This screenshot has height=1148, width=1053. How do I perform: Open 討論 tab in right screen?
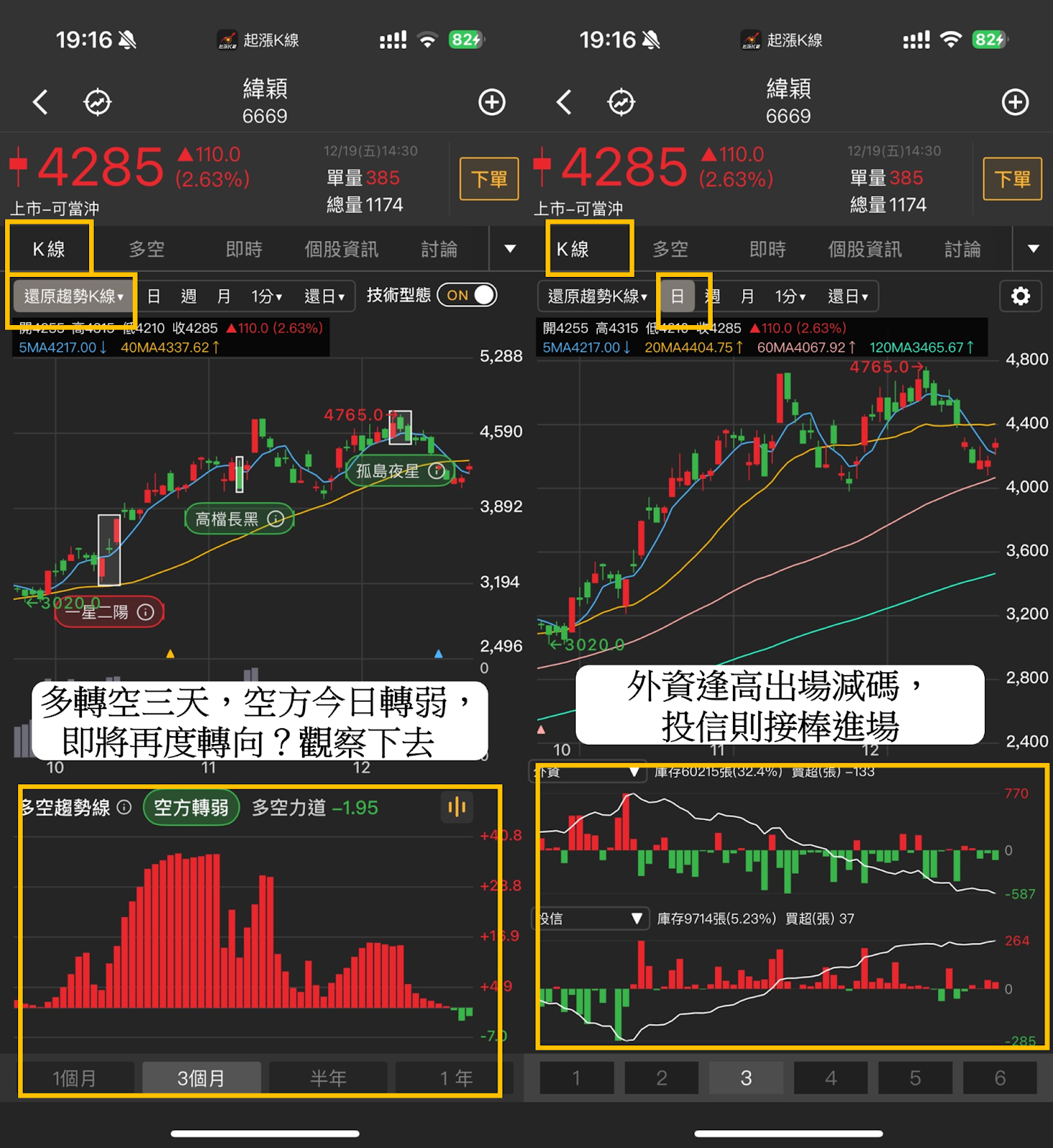coord(963,249)
